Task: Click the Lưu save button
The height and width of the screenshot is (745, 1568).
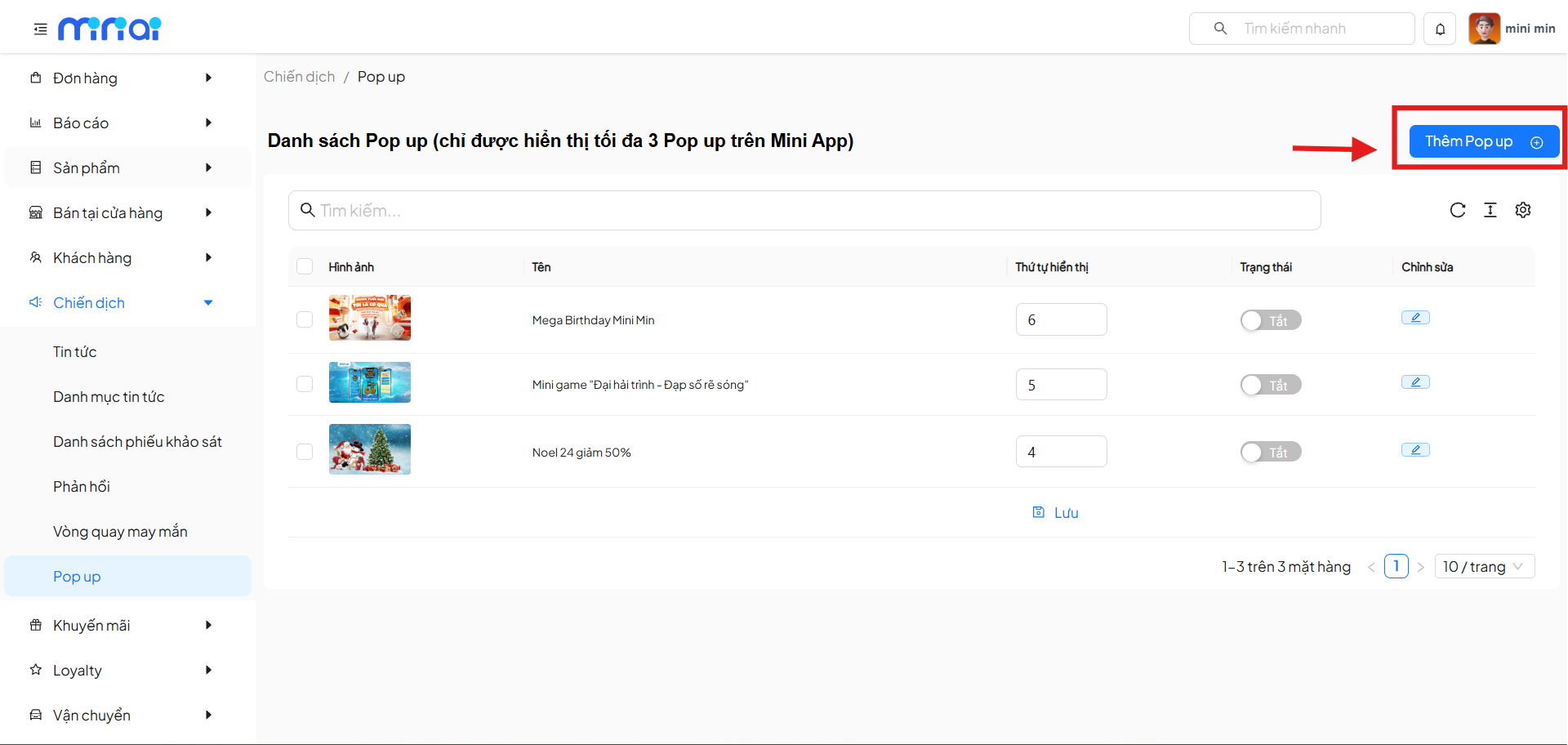Action: (1056, 513)
